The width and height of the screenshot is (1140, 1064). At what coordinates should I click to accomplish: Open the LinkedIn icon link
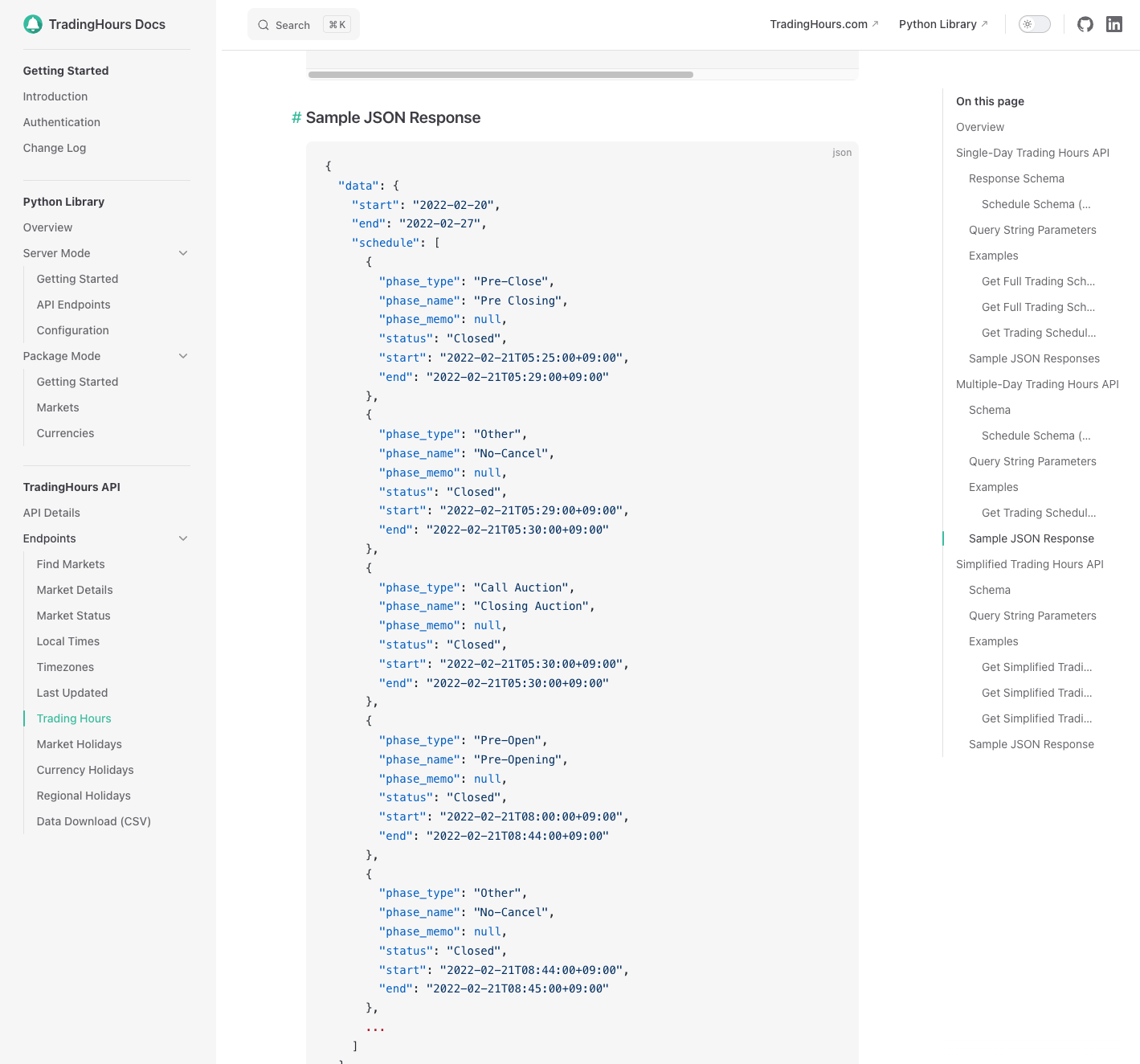[x=1114, y=24]
